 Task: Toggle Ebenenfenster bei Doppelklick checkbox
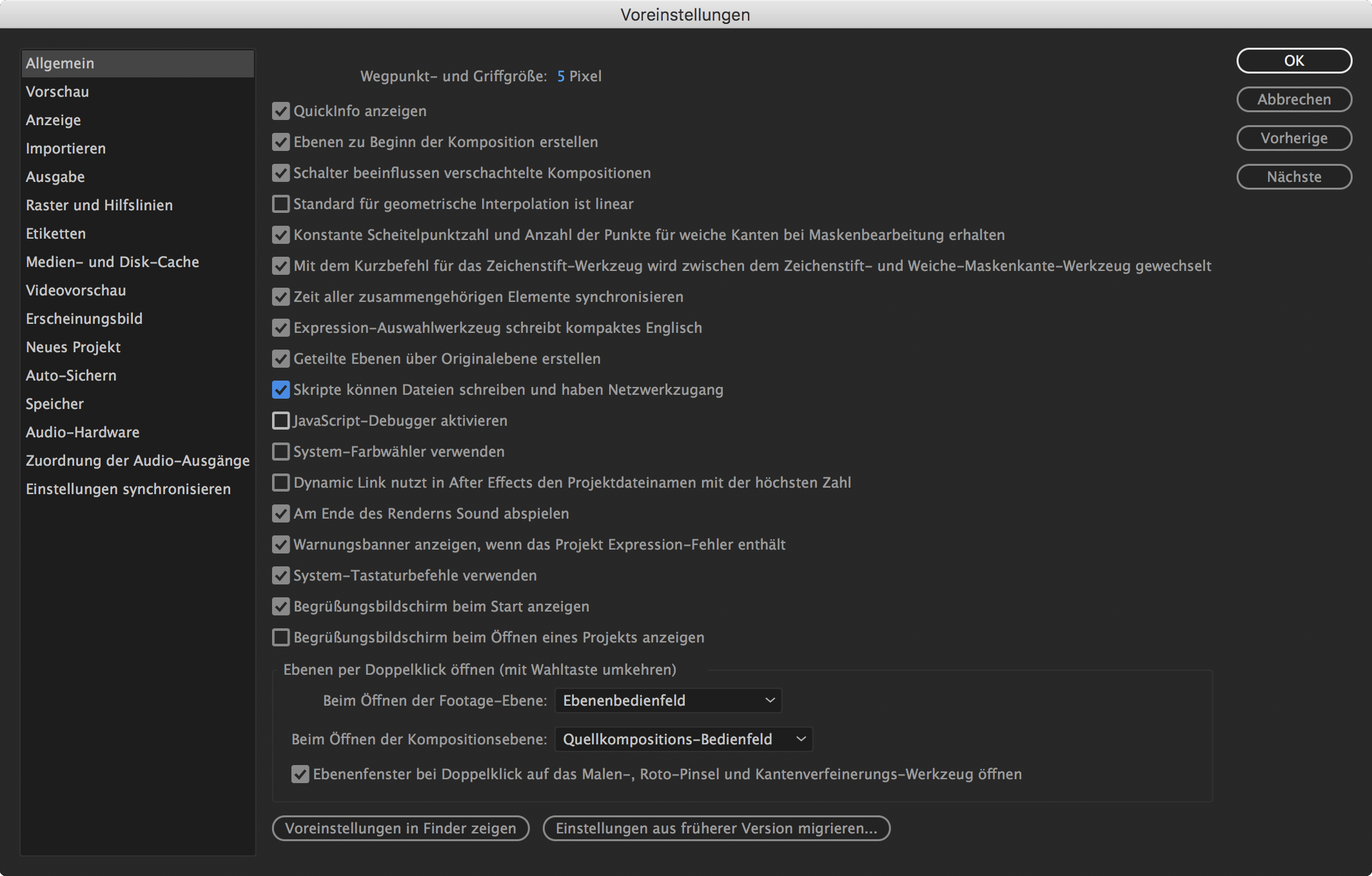300,774
